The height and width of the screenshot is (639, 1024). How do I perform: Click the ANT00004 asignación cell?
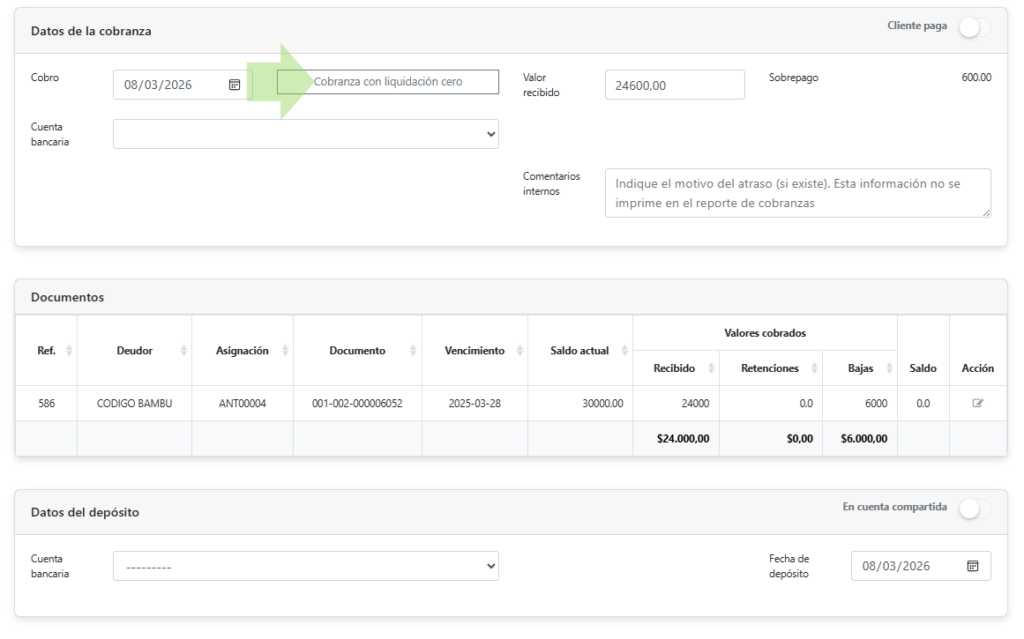[x=242, y=404]
